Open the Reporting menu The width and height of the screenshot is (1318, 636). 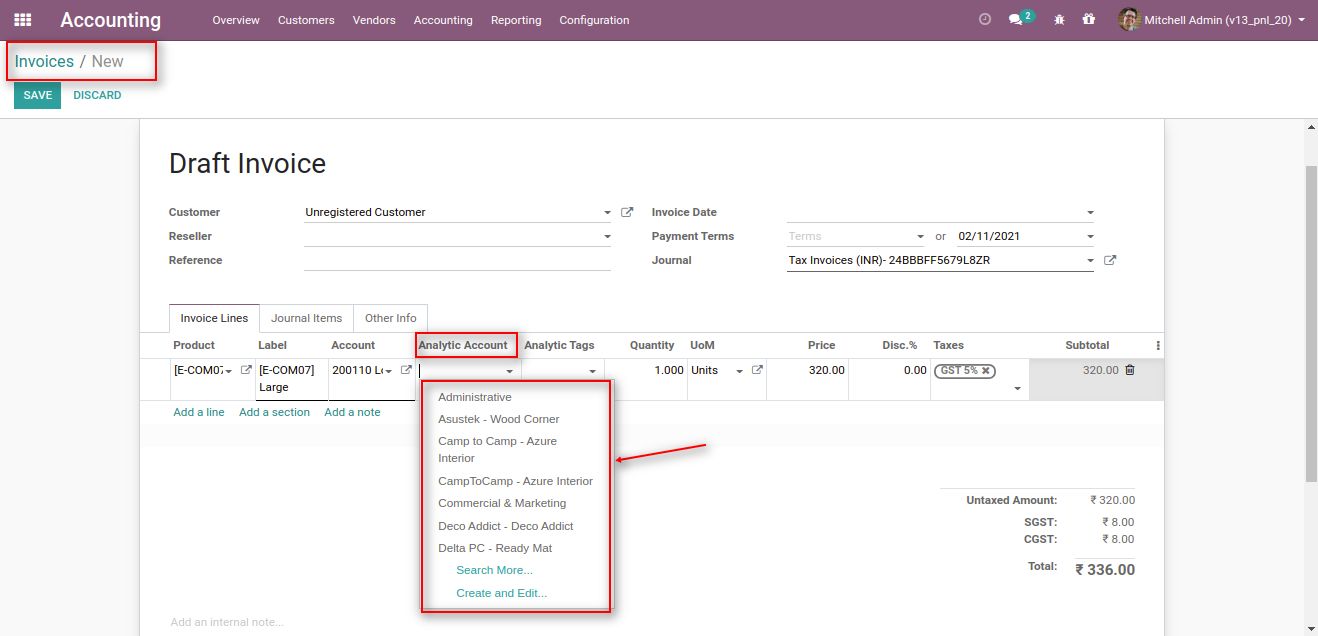[516, 19]
